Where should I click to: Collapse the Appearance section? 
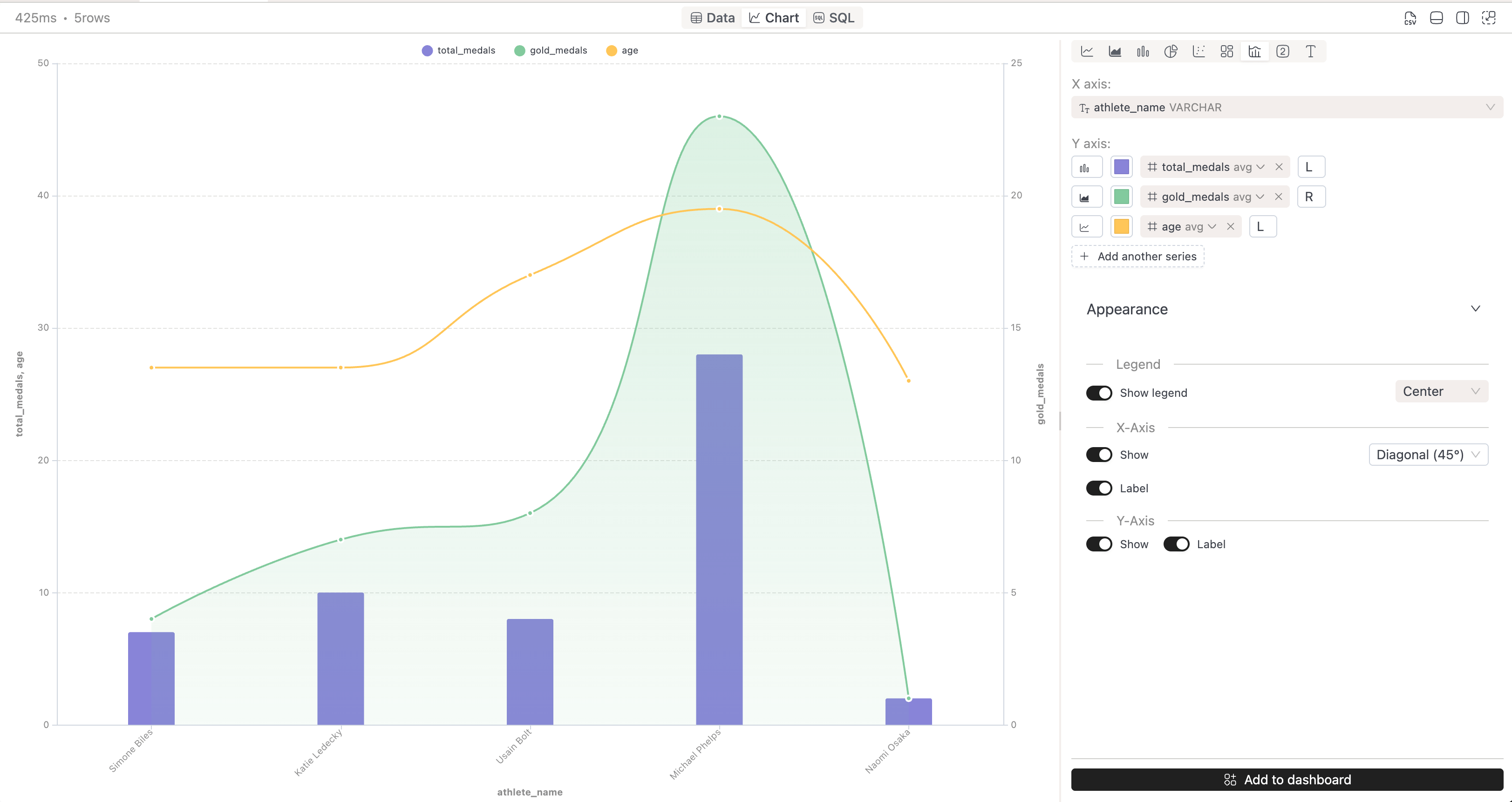pos(1475,309)
